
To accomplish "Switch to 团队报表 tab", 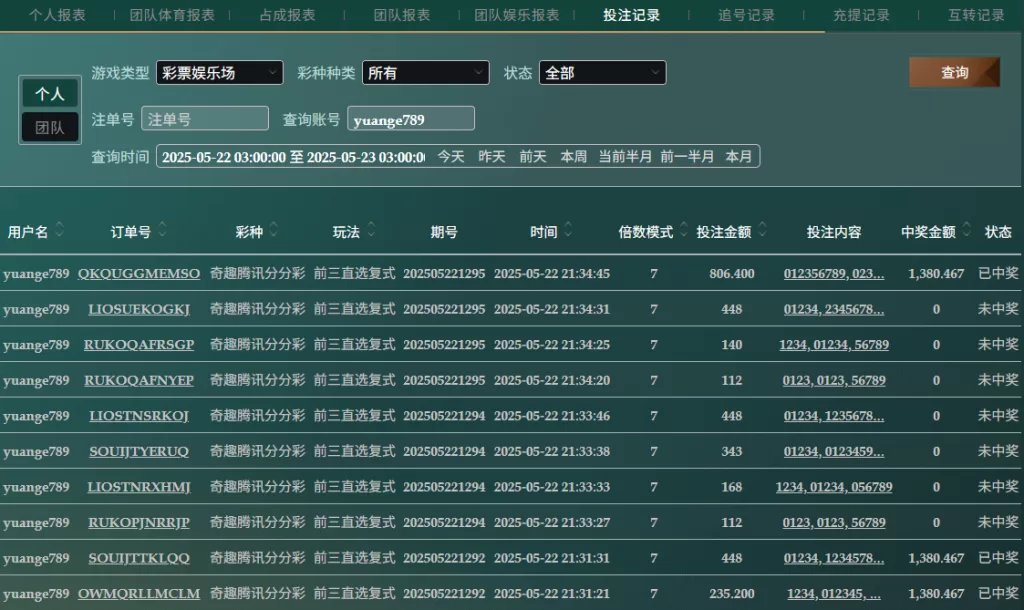I will 402,15.
